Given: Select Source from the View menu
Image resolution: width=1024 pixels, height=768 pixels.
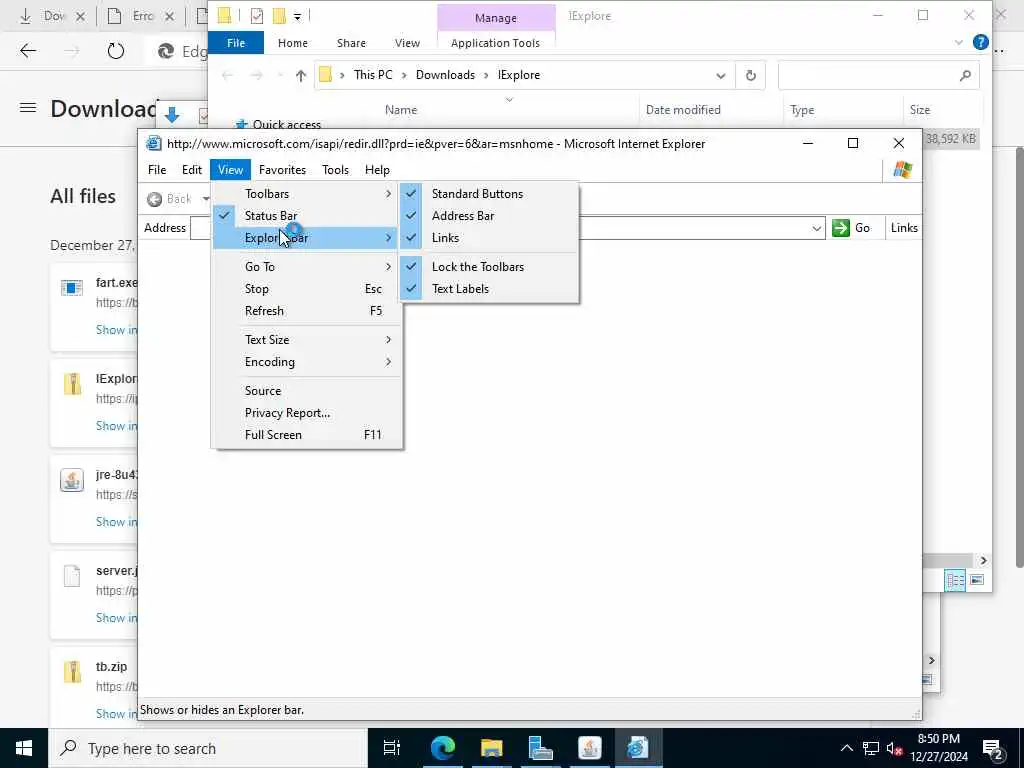Looking at the screenshot, I should pos(306,391).
